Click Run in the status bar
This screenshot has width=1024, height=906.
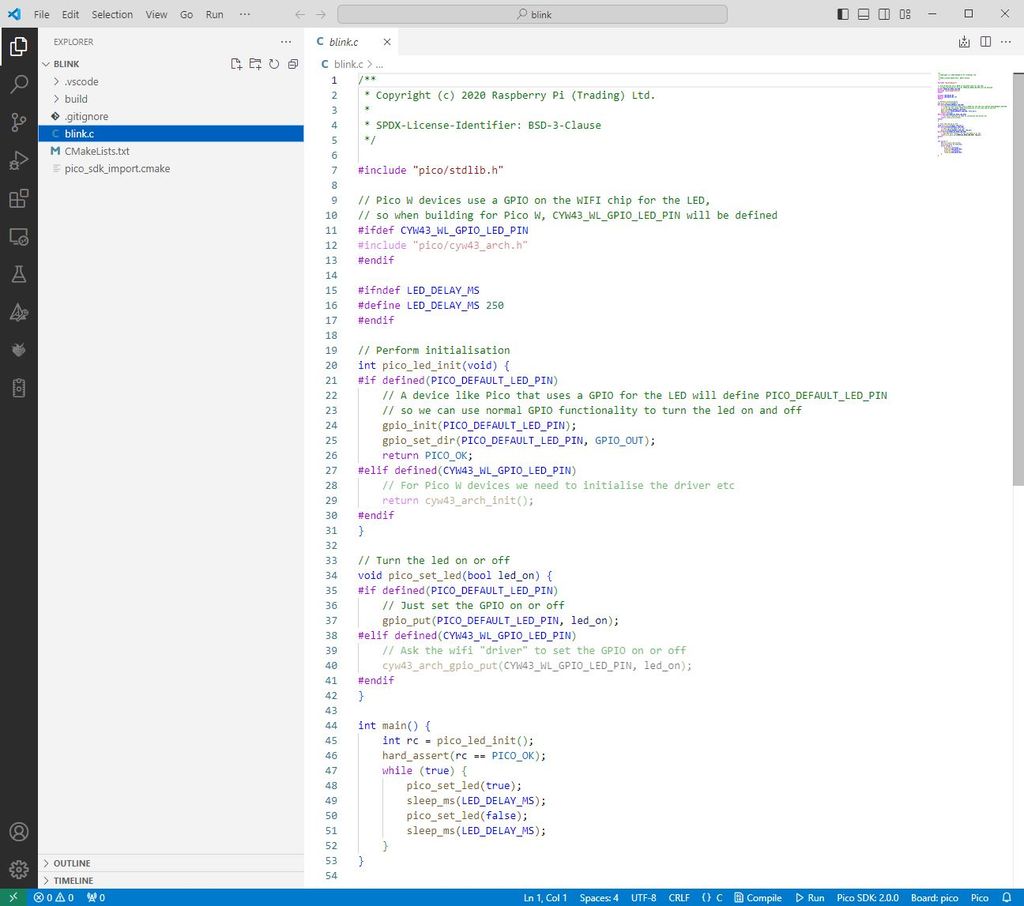pyautogui.click(x=809, y=897)
